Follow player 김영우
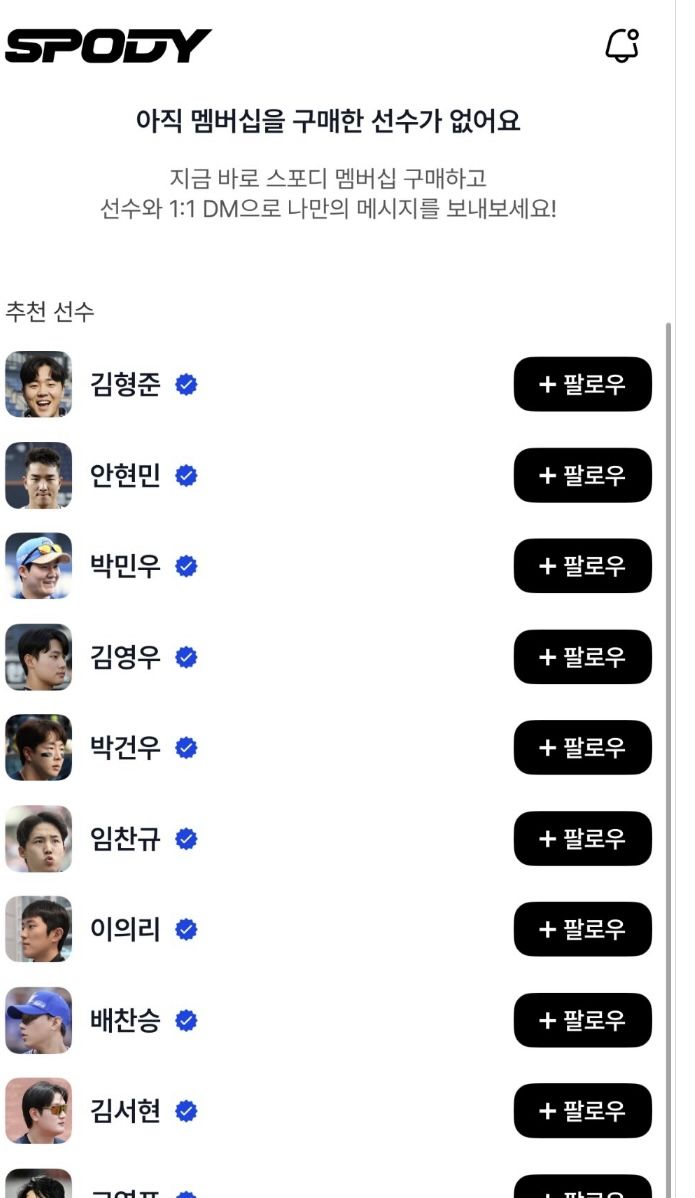 (582, 657)
